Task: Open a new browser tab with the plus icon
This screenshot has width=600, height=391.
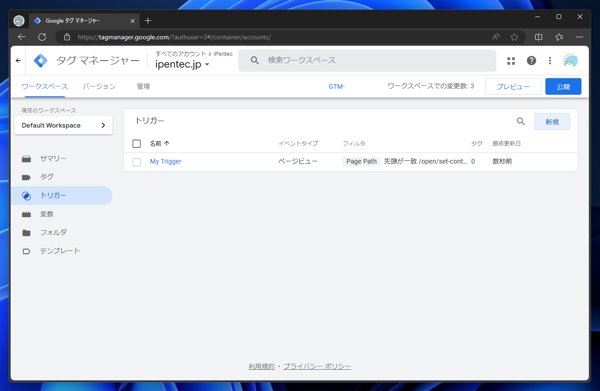Action: [x=148, y=21]
